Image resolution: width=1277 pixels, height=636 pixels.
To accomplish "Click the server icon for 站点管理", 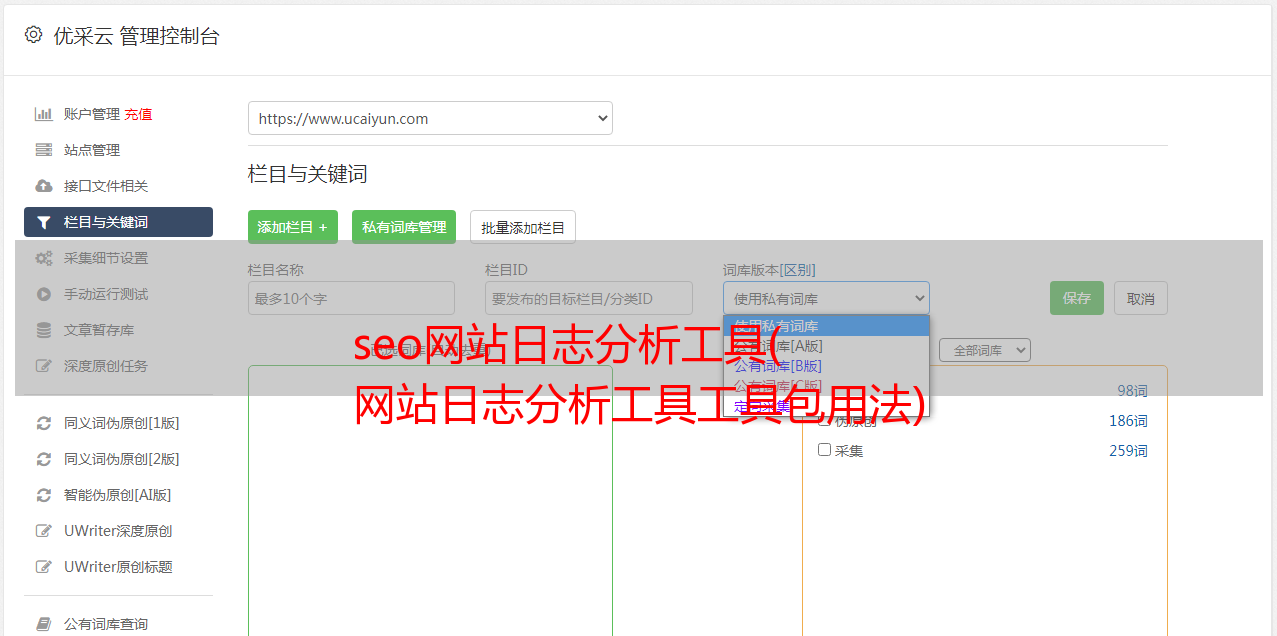I will point(44,150).
